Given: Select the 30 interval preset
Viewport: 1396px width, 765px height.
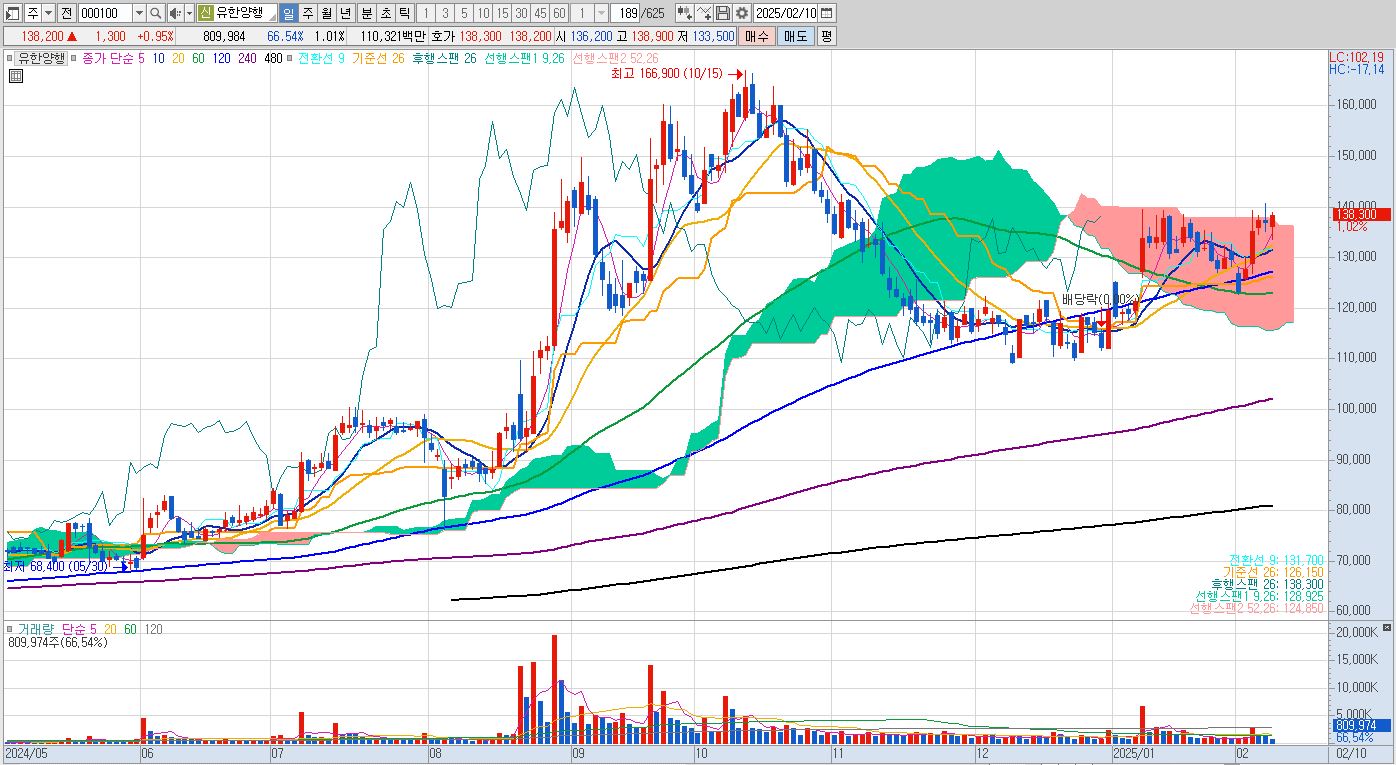Looking at the screenshot, I should [521, 13].
